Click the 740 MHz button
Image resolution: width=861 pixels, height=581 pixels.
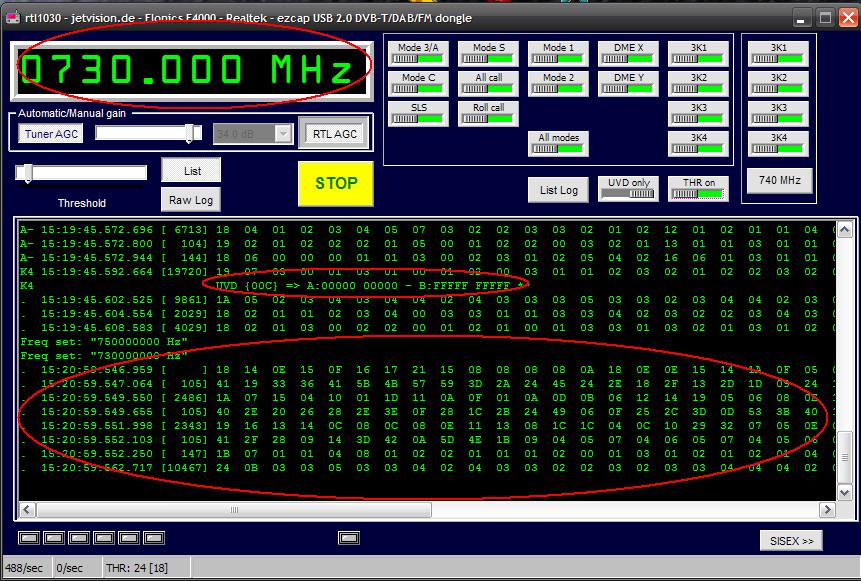click(x=779, y=181)
